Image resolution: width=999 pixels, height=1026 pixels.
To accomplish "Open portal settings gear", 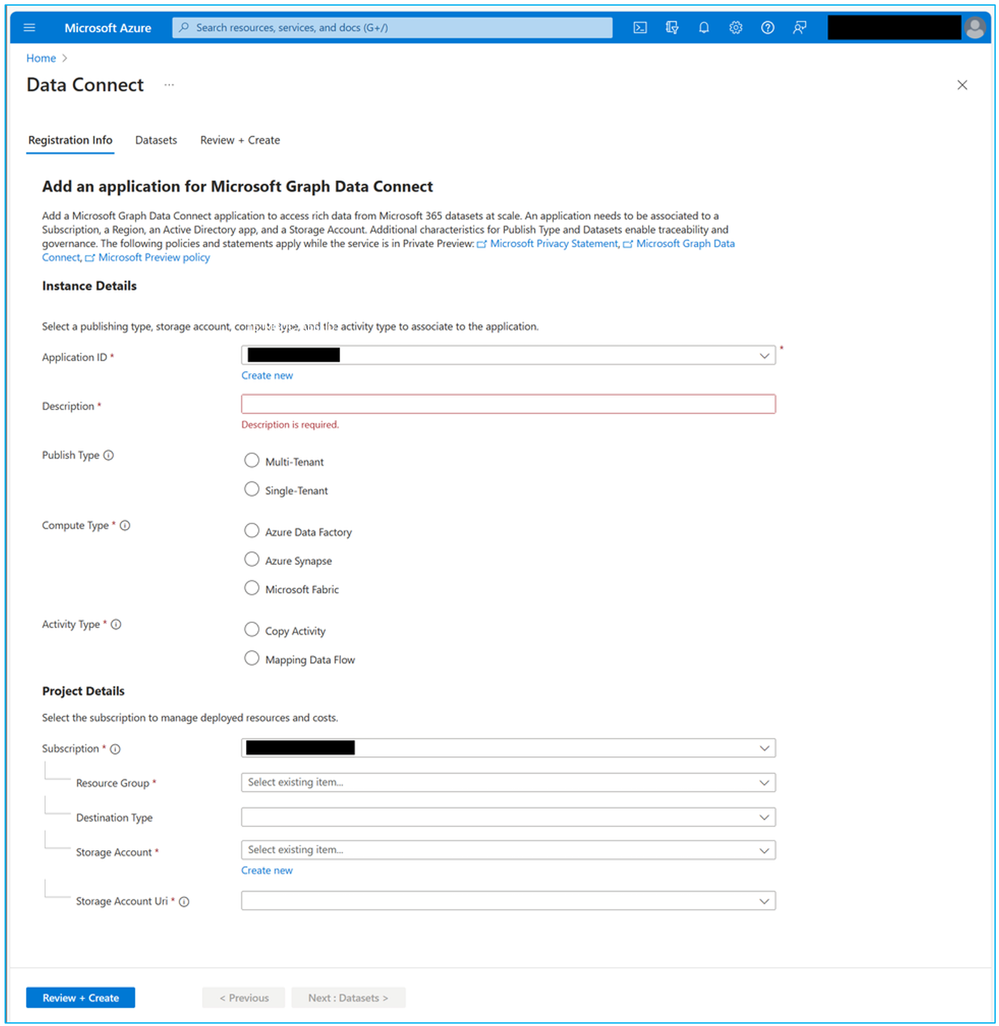I will coord(736,27).
